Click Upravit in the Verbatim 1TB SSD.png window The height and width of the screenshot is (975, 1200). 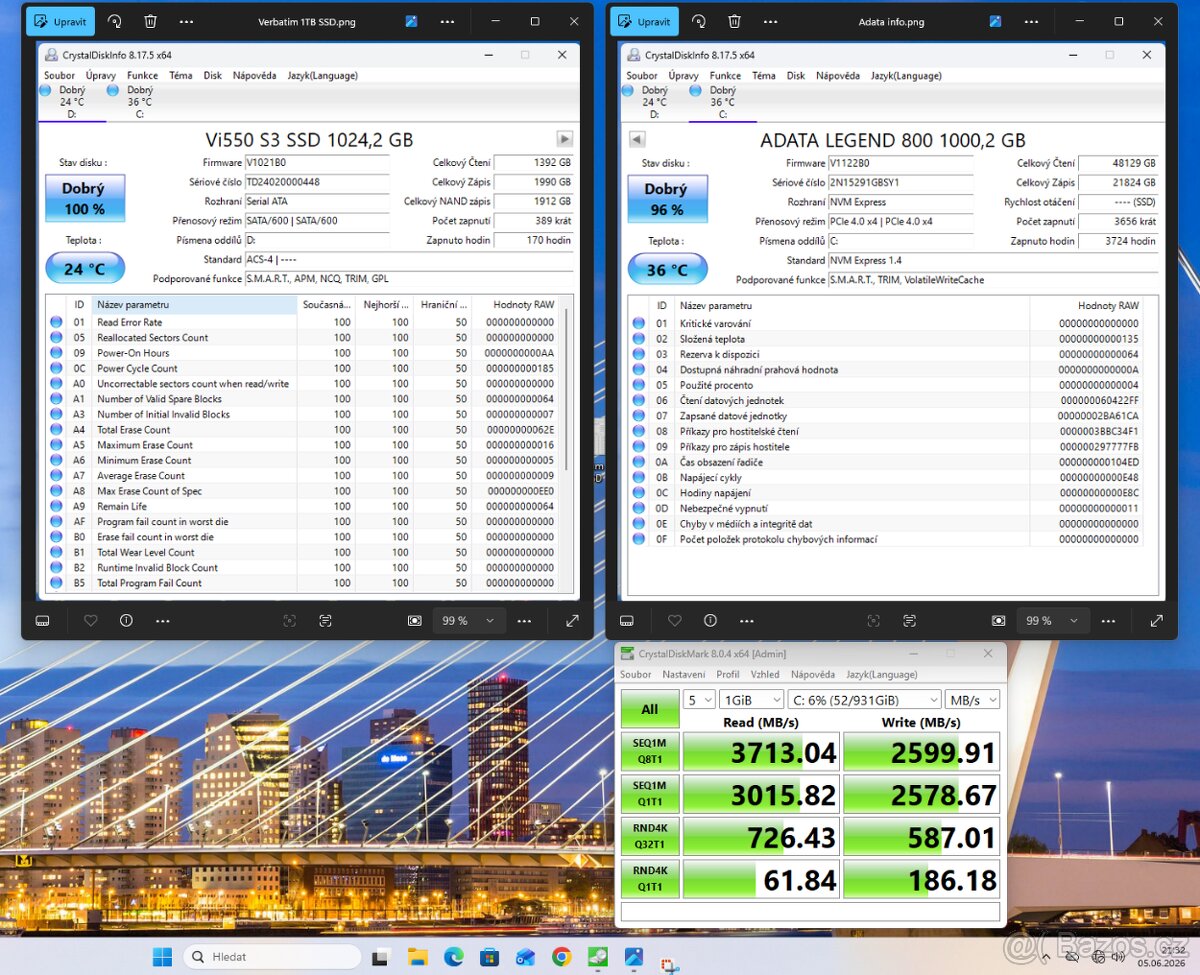coord(60,21)
